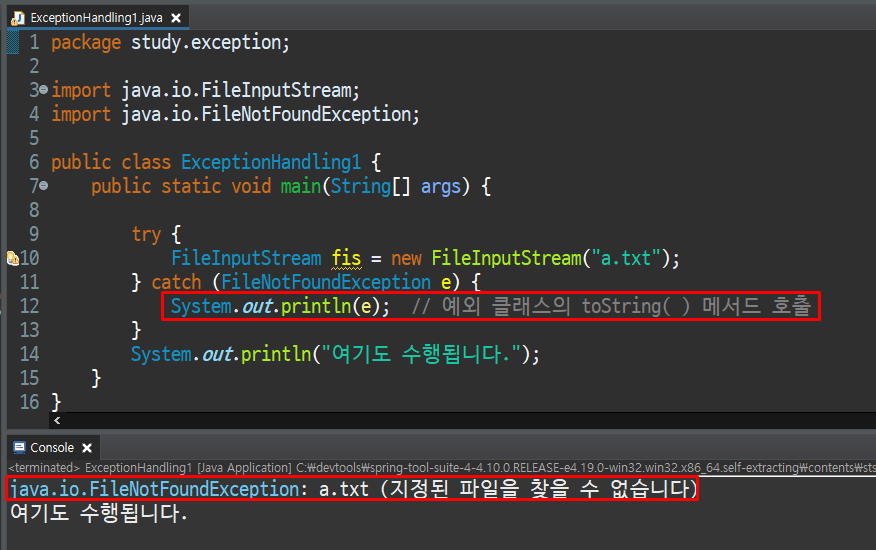The width and height of the screenshot is (876, 550).
Task: Click 'study.exception;' on line 1
Action: pyautogui.click(x=210, y=42)
